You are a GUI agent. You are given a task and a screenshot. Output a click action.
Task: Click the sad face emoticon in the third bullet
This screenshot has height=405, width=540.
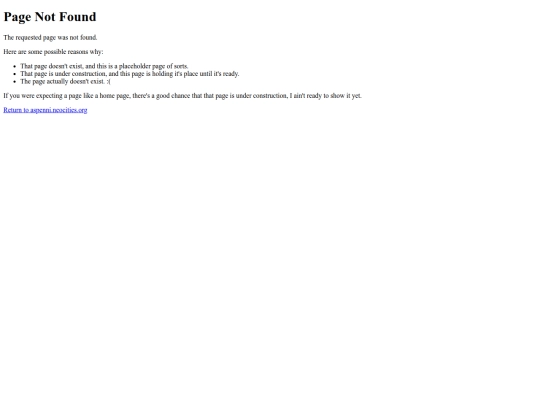pos(108,82)
